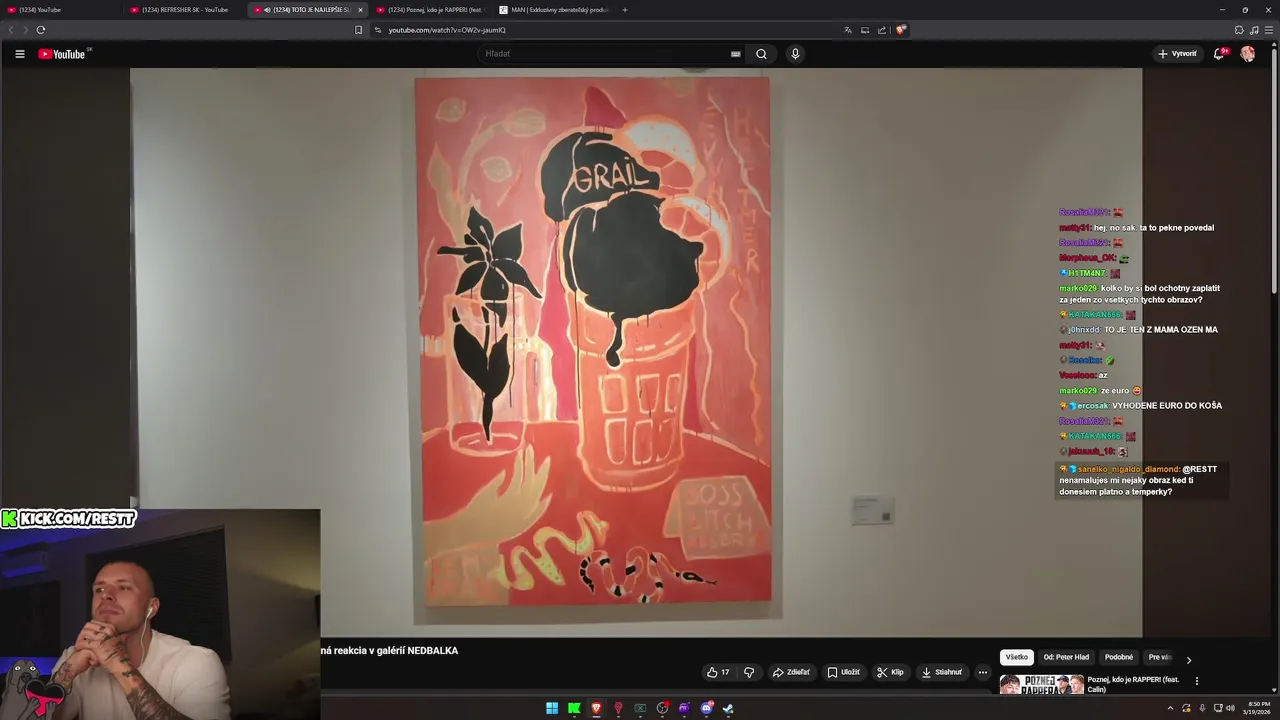Translate page icon in address bar

[848, 30]
